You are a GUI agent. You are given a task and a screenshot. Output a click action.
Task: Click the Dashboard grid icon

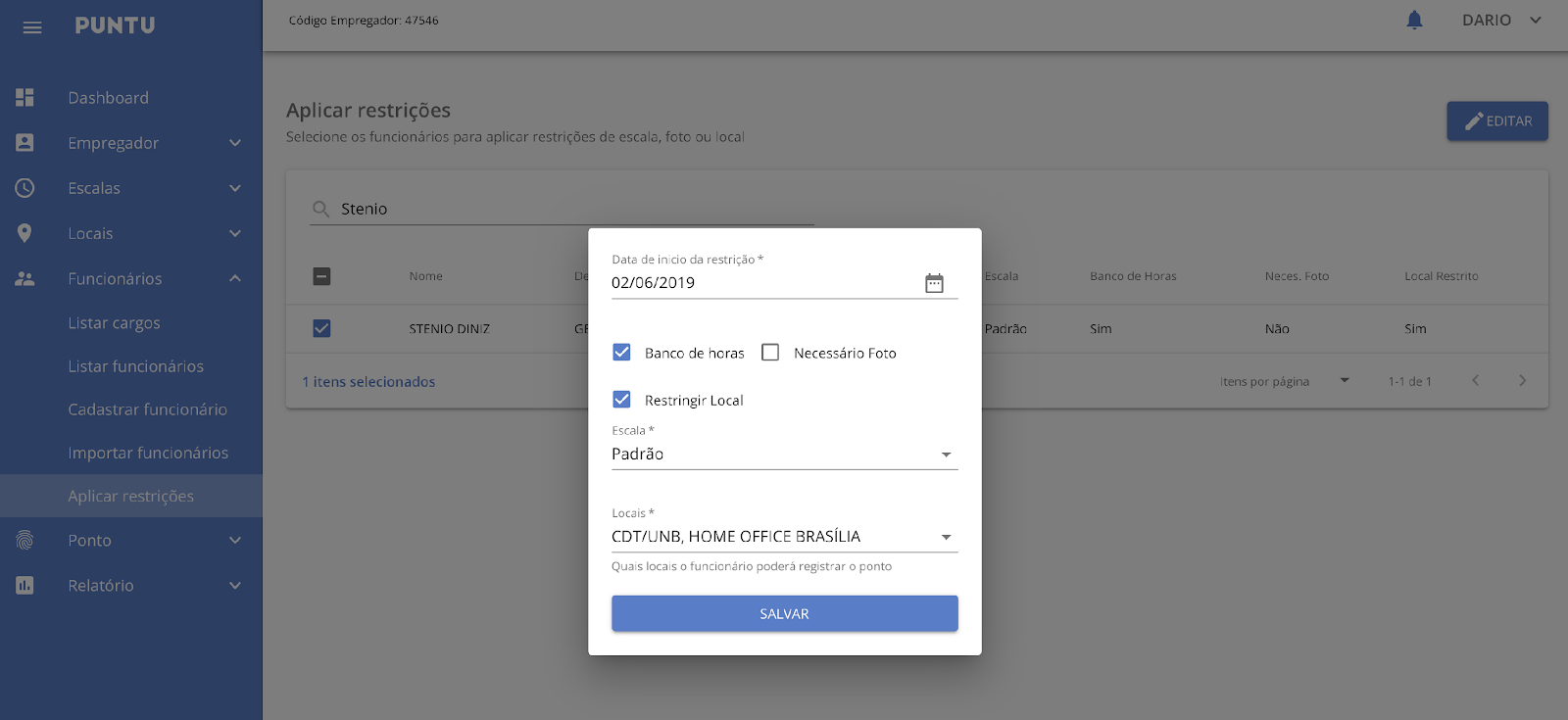(x=24, y=98)
